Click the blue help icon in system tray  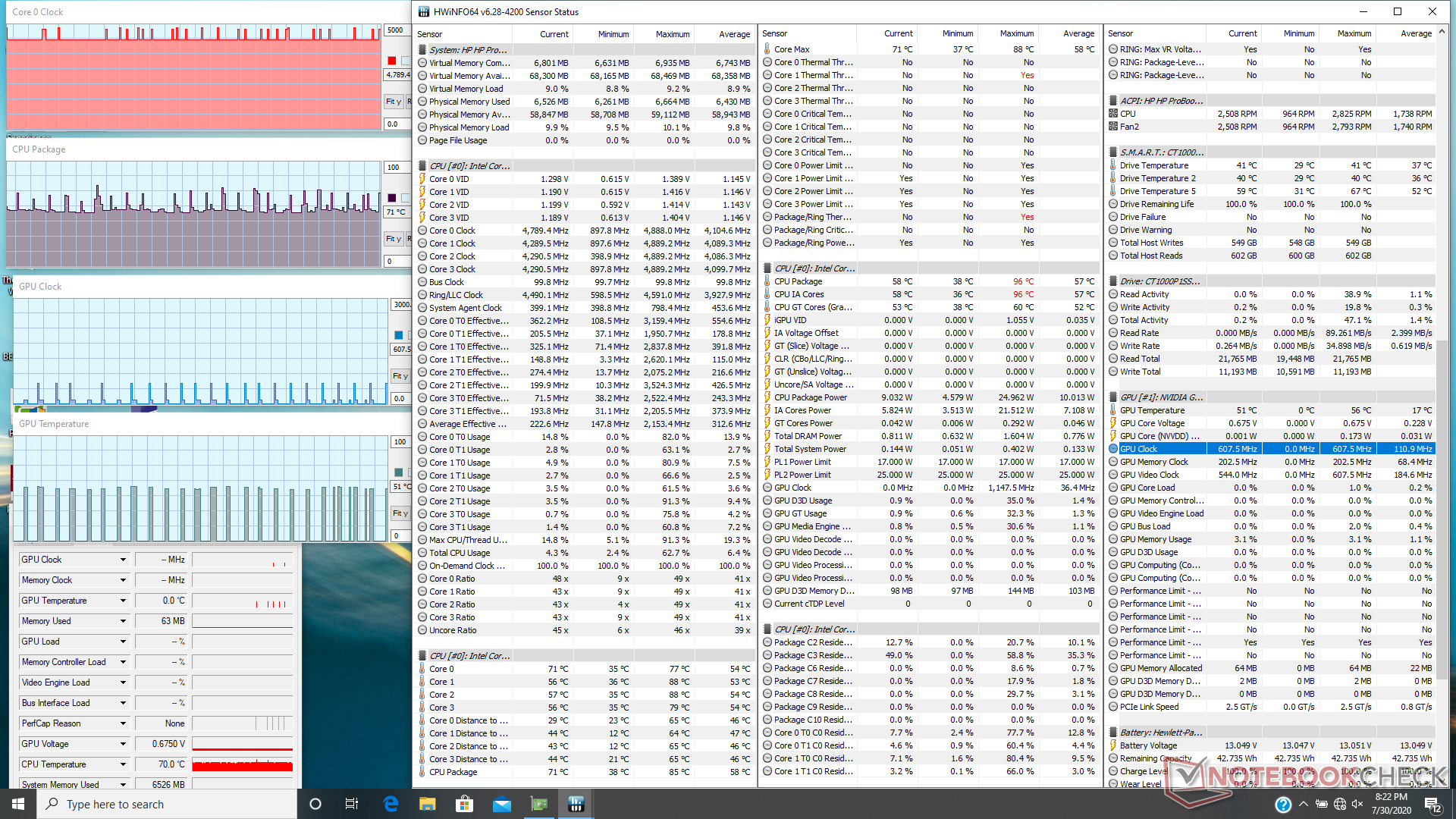pyautogui.click(x=1283, y=804)
